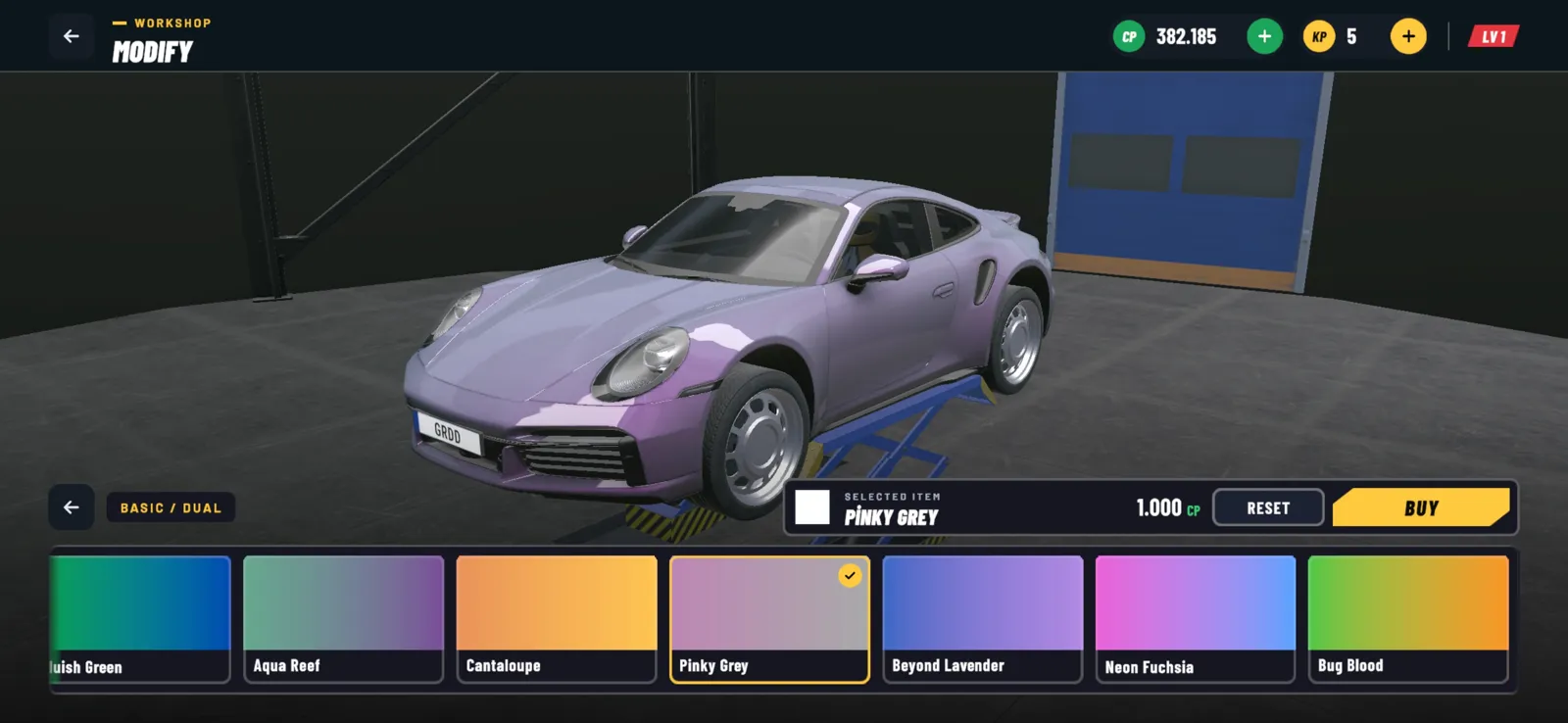
Task: Click the KP balance value 5
Action: click(1351, 36)
